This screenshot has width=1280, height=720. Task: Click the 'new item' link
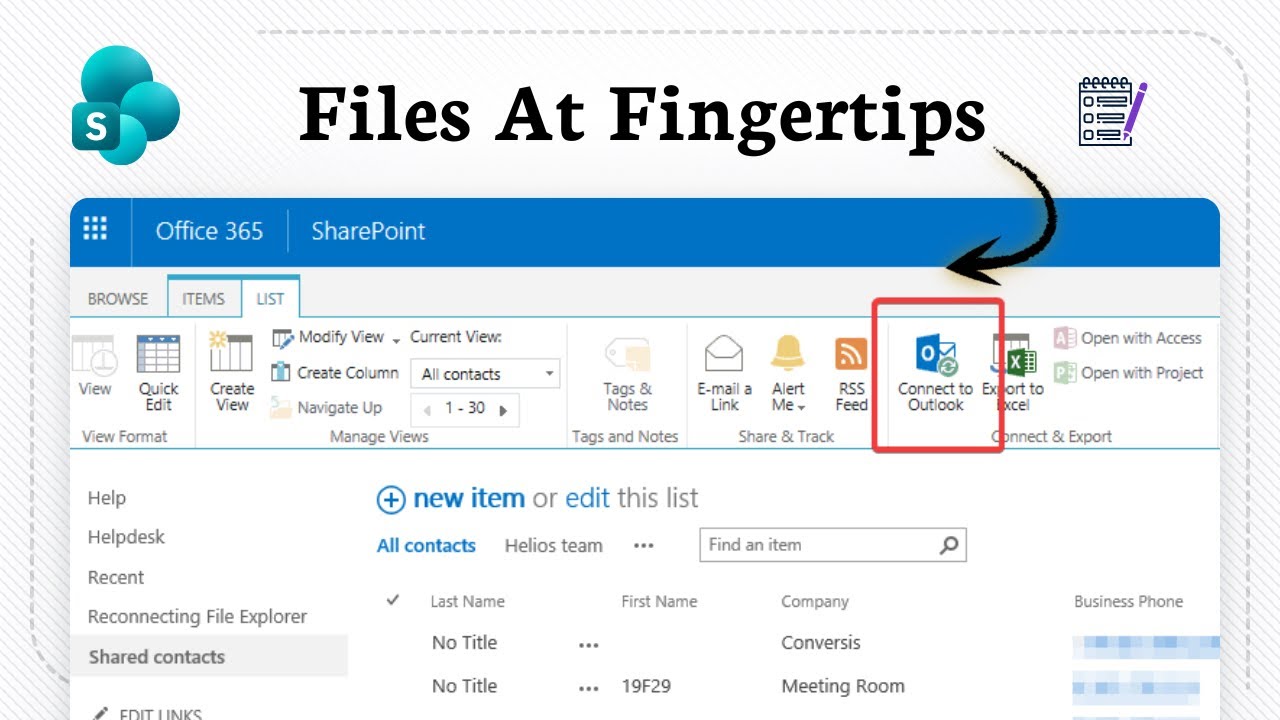[469, 498]
